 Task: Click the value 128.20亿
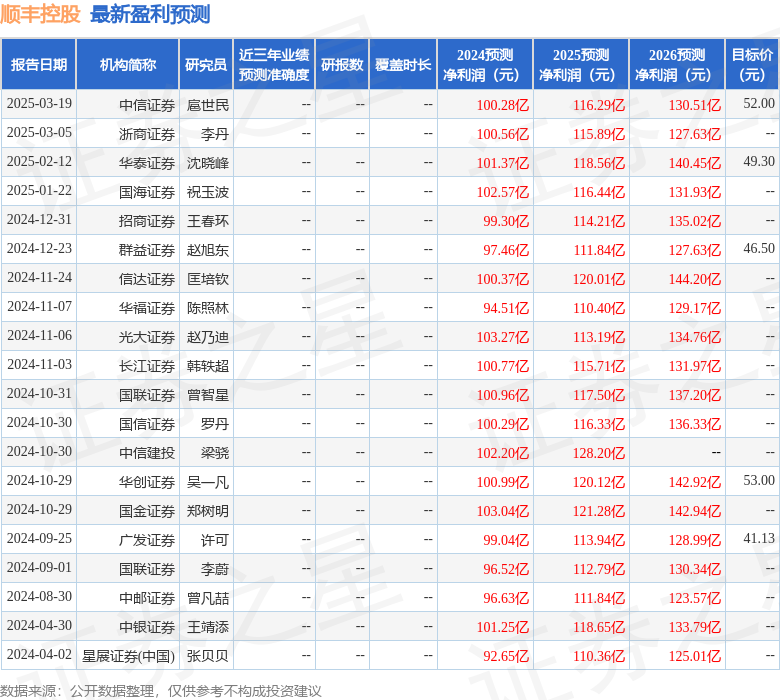pyautogui.click(x=599, y=453)
